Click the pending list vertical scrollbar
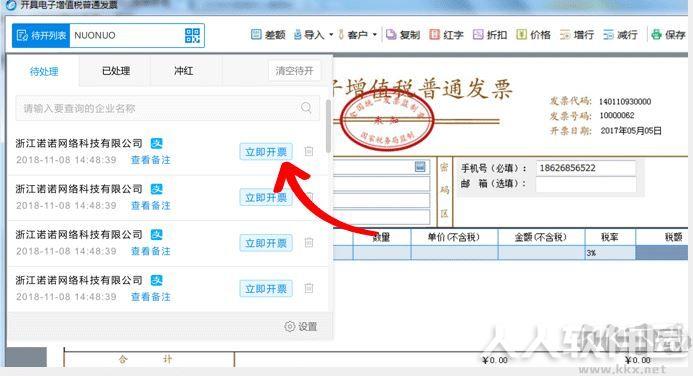The width and height of the screenshot is (693, 376). (x=328, y=127)
